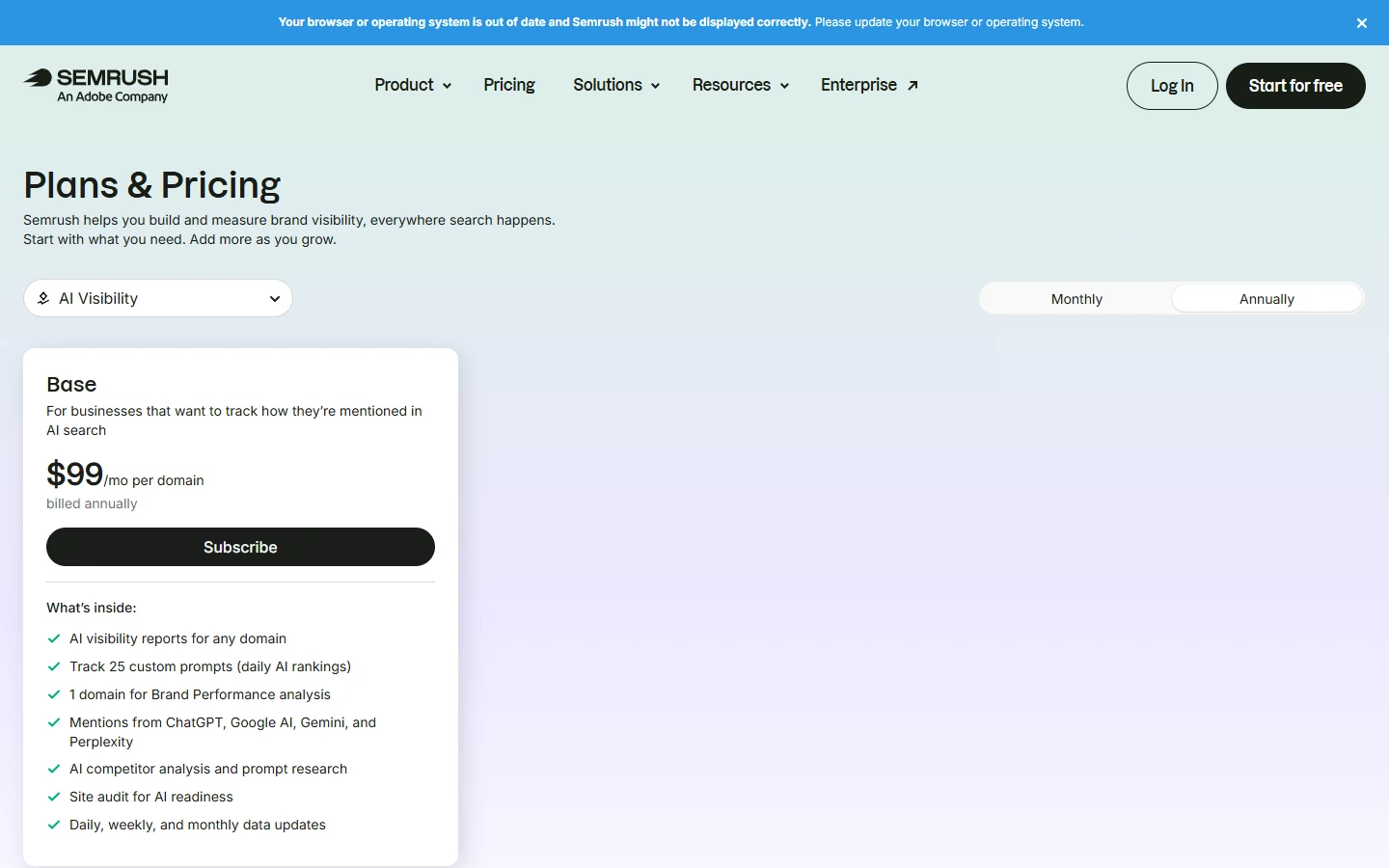Screen dimensions: 1389x868
Task: Click checkmark beside 1 domain for Brand Performance
Action: click(54, 694)
